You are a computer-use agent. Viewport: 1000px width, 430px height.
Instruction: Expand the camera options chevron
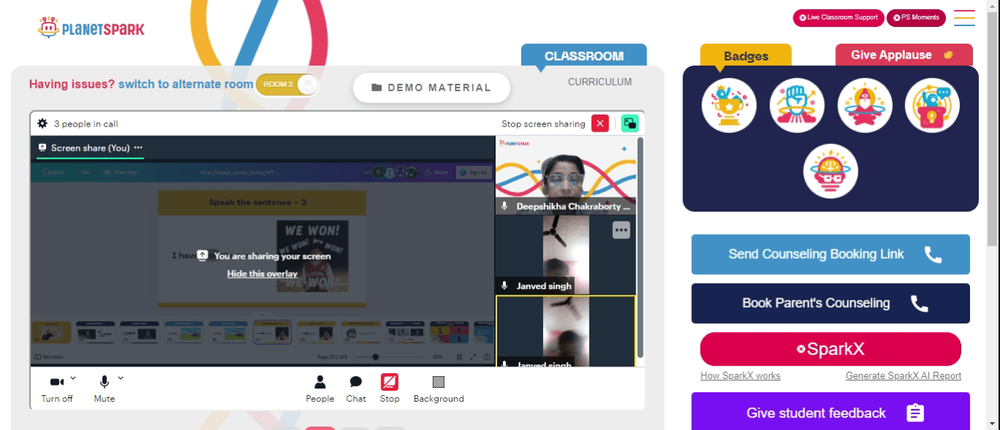(73, 378)
